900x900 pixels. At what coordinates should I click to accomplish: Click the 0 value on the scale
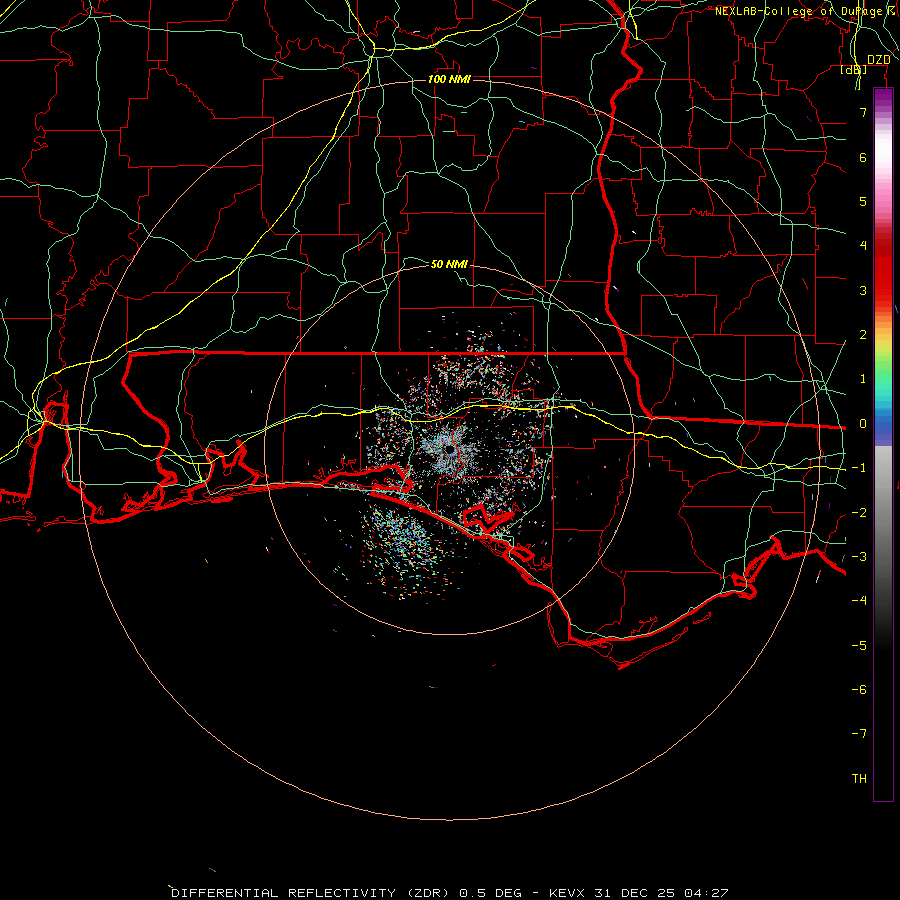pos(863,424)
